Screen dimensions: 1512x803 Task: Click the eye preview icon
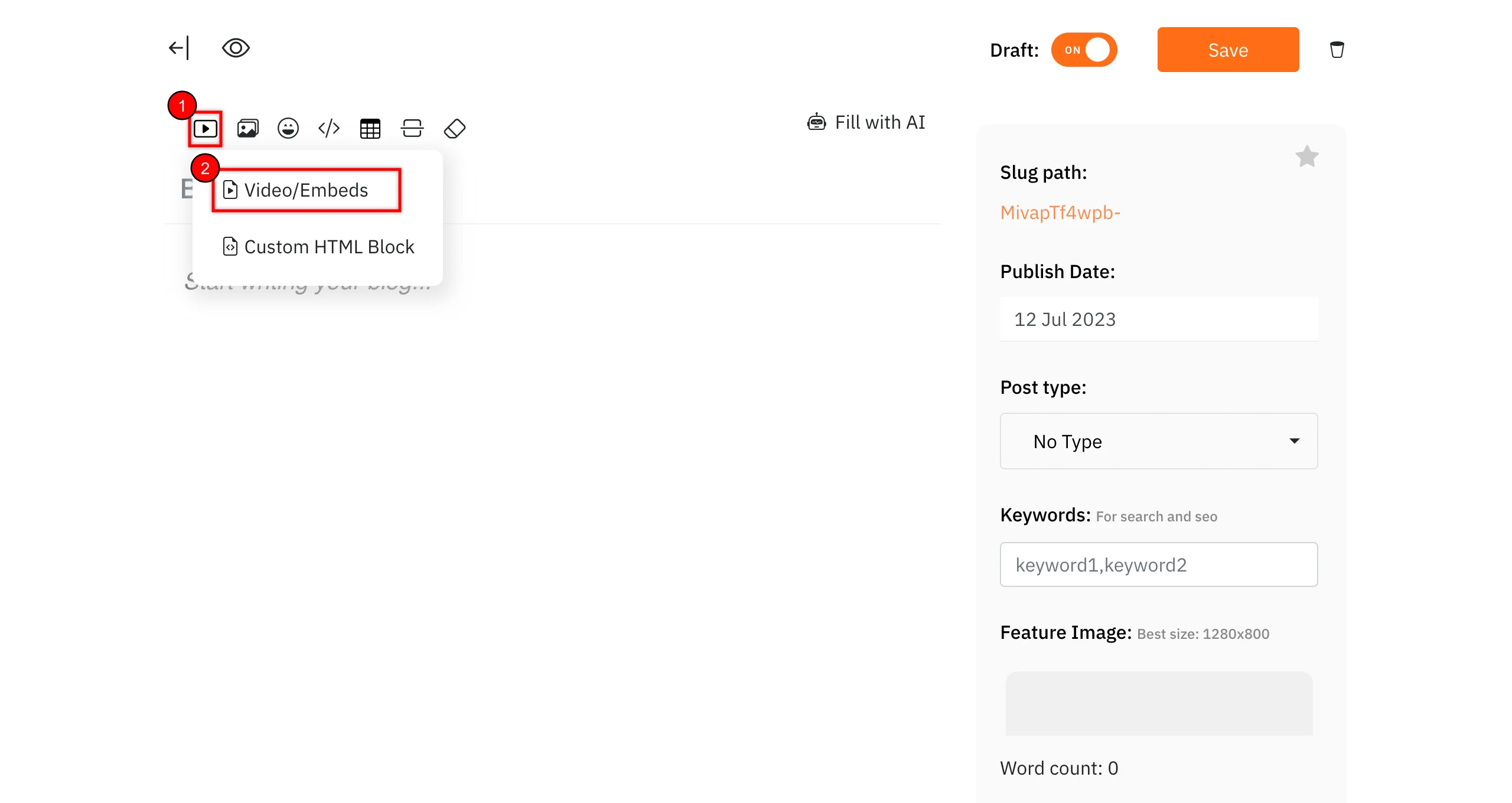[236, 48]
